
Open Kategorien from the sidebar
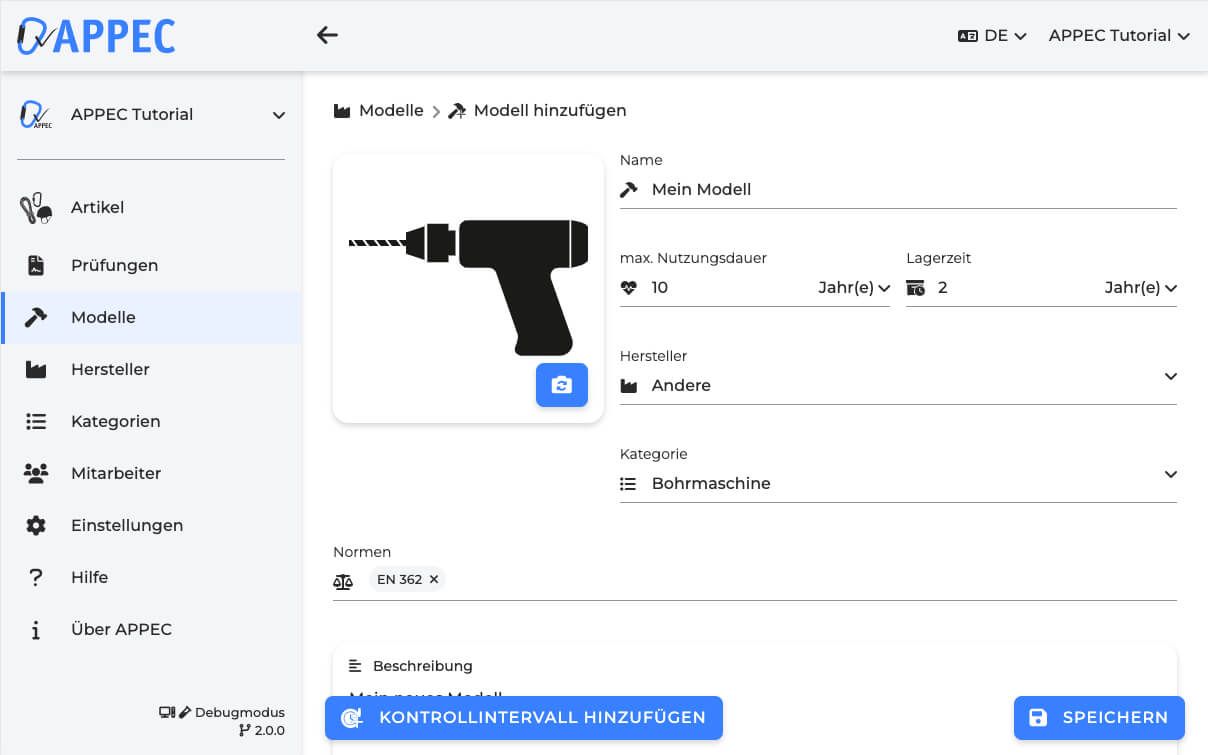(x=116, y=421)
